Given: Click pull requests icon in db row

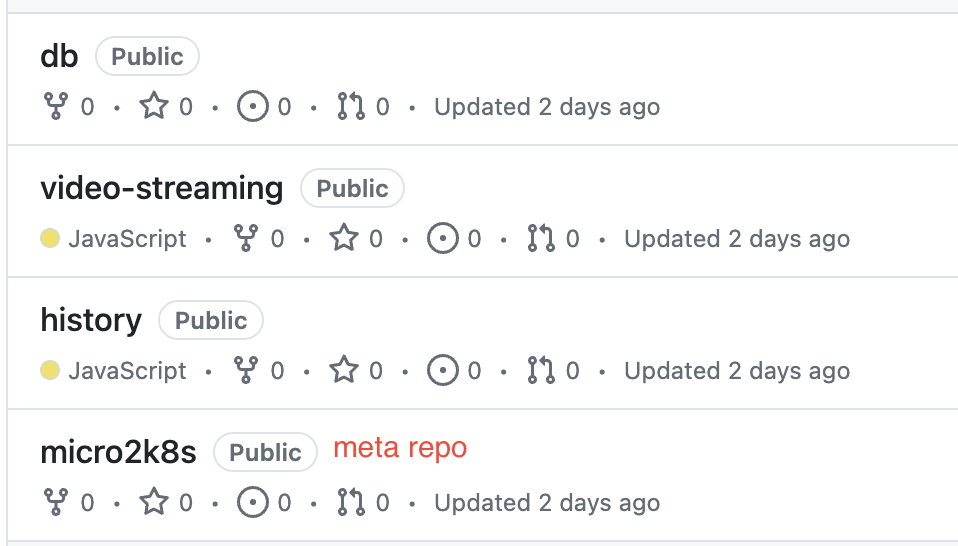Looking at the screenshot, I should tap(351, 106).
